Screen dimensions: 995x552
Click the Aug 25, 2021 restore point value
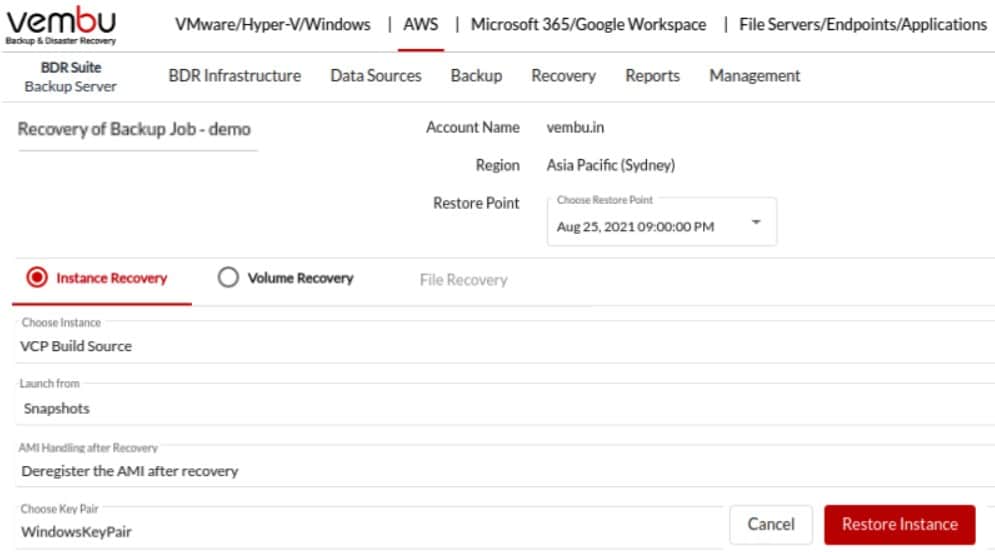pyautogui.click(x=635, y=227)
